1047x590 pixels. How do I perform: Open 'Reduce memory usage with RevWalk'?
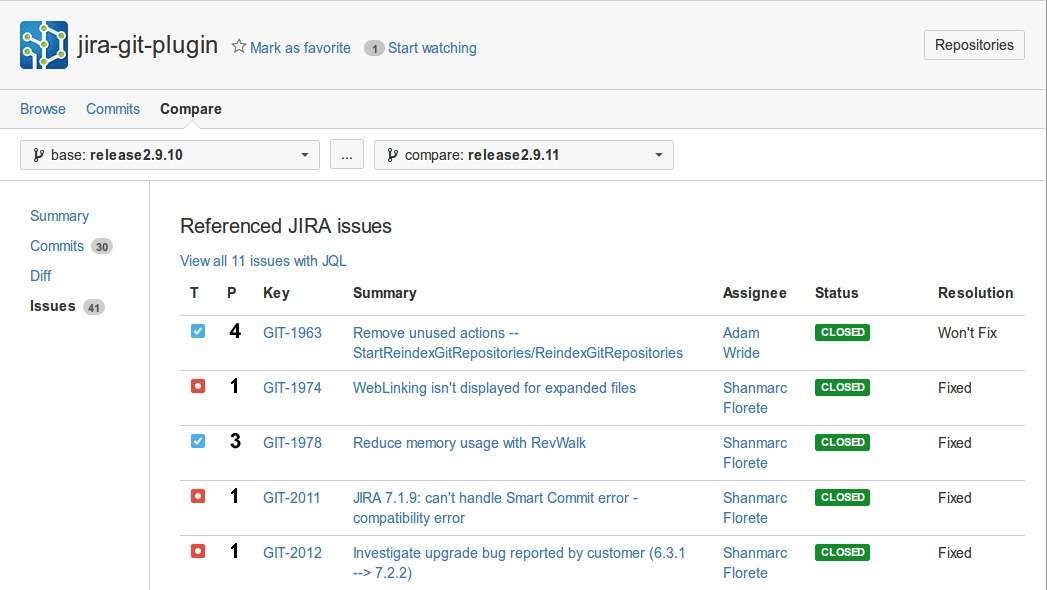click(x=469, y=443)
